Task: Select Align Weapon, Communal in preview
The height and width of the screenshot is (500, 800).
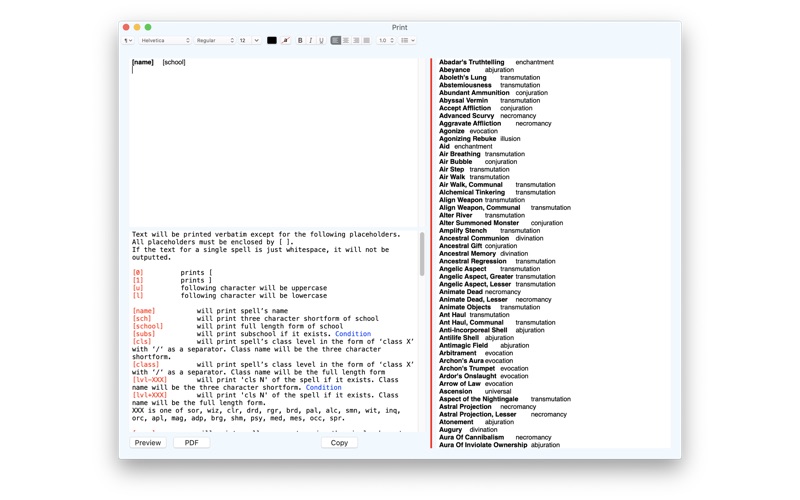Action: pos(480,208)
